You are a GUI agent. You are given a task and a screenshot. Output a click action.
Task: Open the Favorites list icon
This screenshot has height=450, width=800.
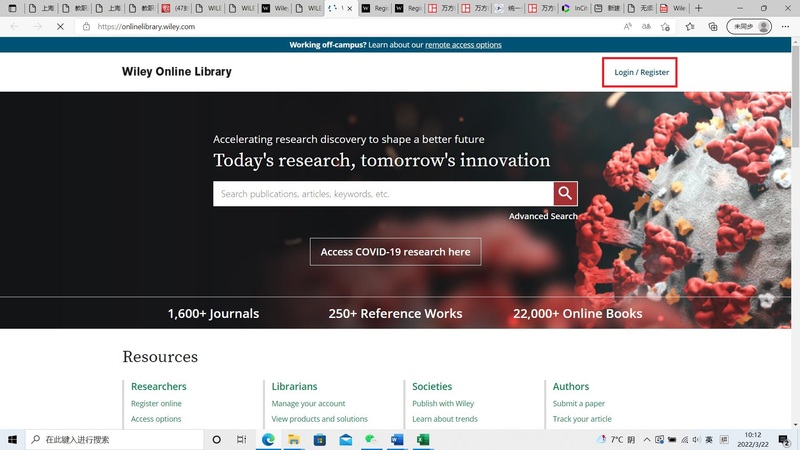[x=690, y=27]
